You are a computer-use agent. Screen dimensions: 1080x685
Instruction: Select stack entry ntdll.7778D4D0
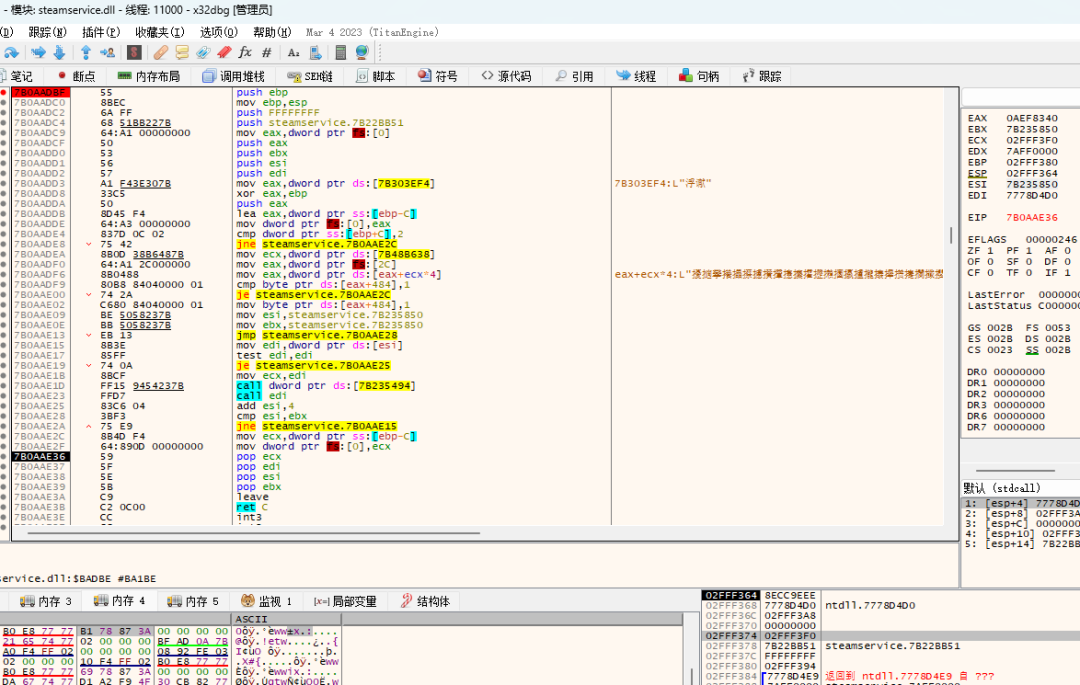pos(871,606)
